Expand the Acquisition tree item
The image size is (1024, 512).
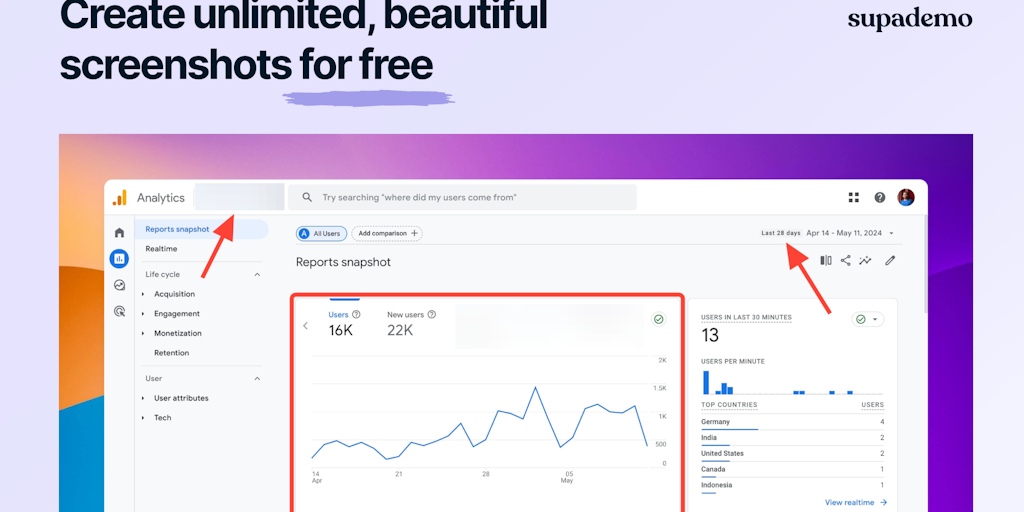click(174, 294)
